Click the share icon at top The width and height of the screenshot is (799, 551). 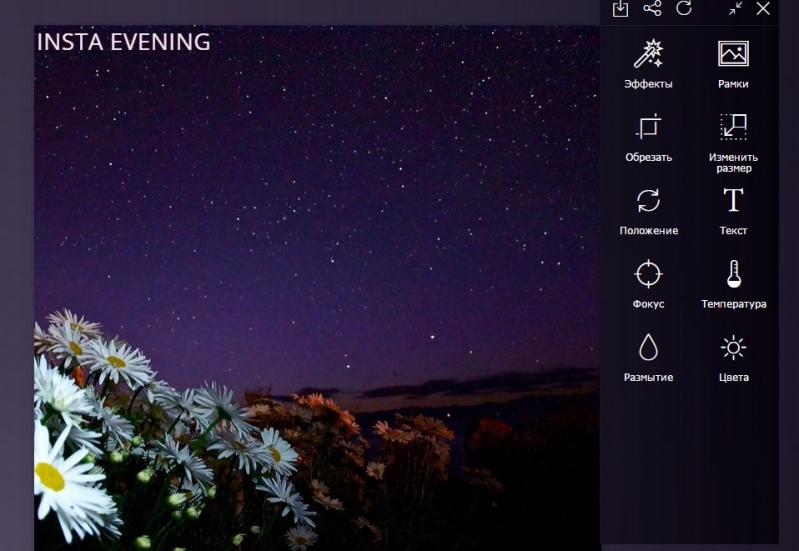point(652,8)
